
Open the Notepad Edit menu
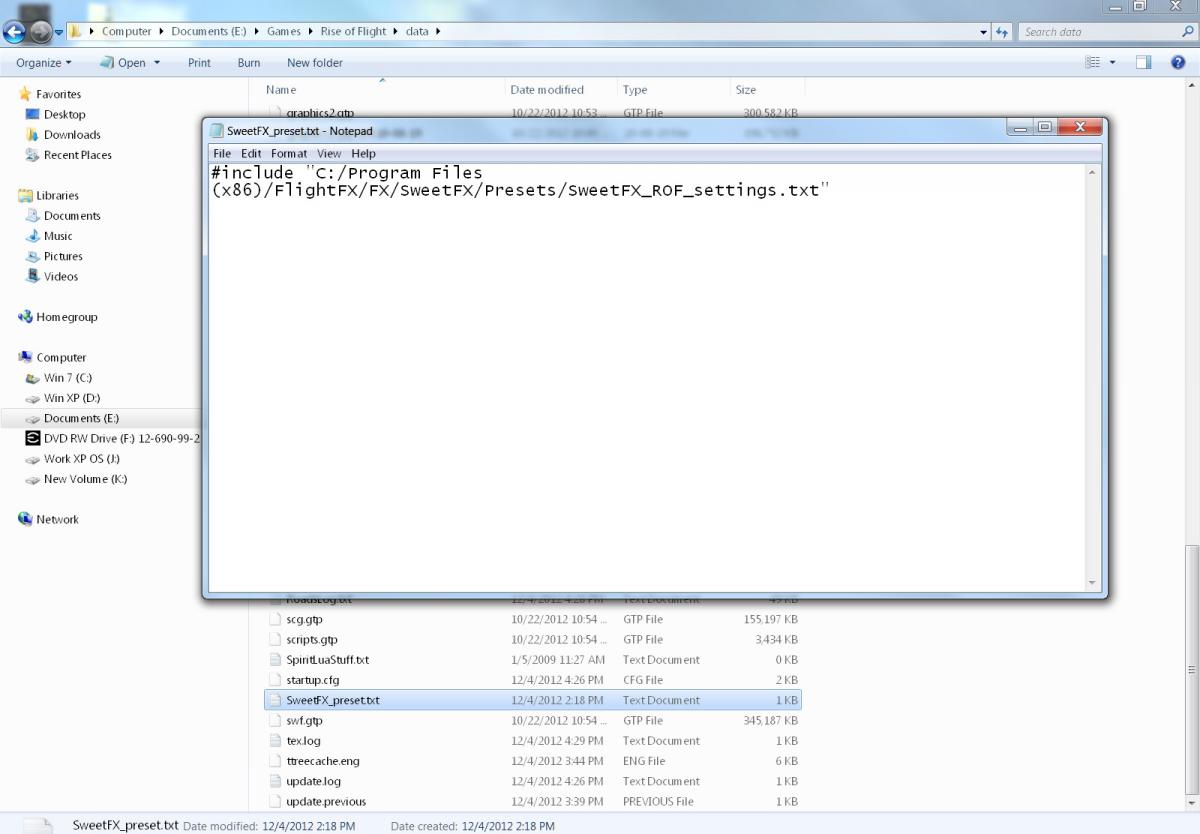coord(251,153)
